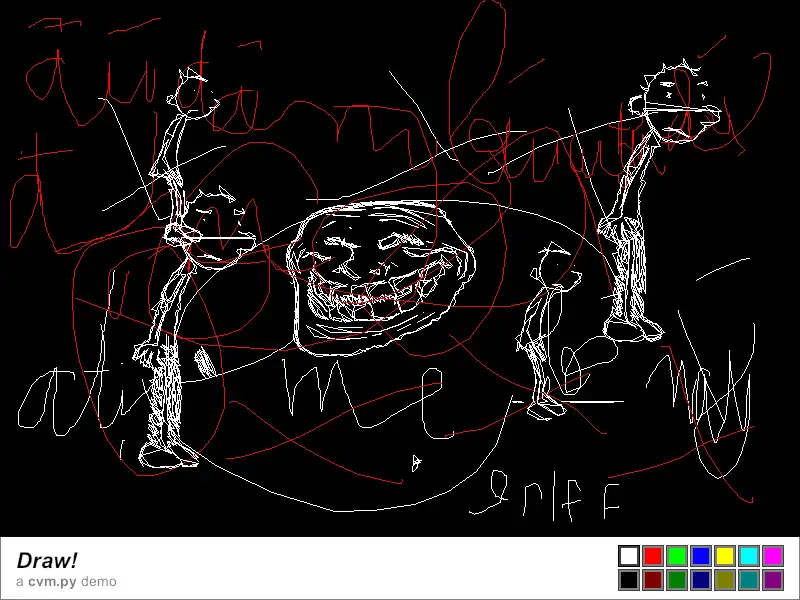Click the "a cvm.py demo" subtitle
This screenshot has width=800, height=600.
66,582
